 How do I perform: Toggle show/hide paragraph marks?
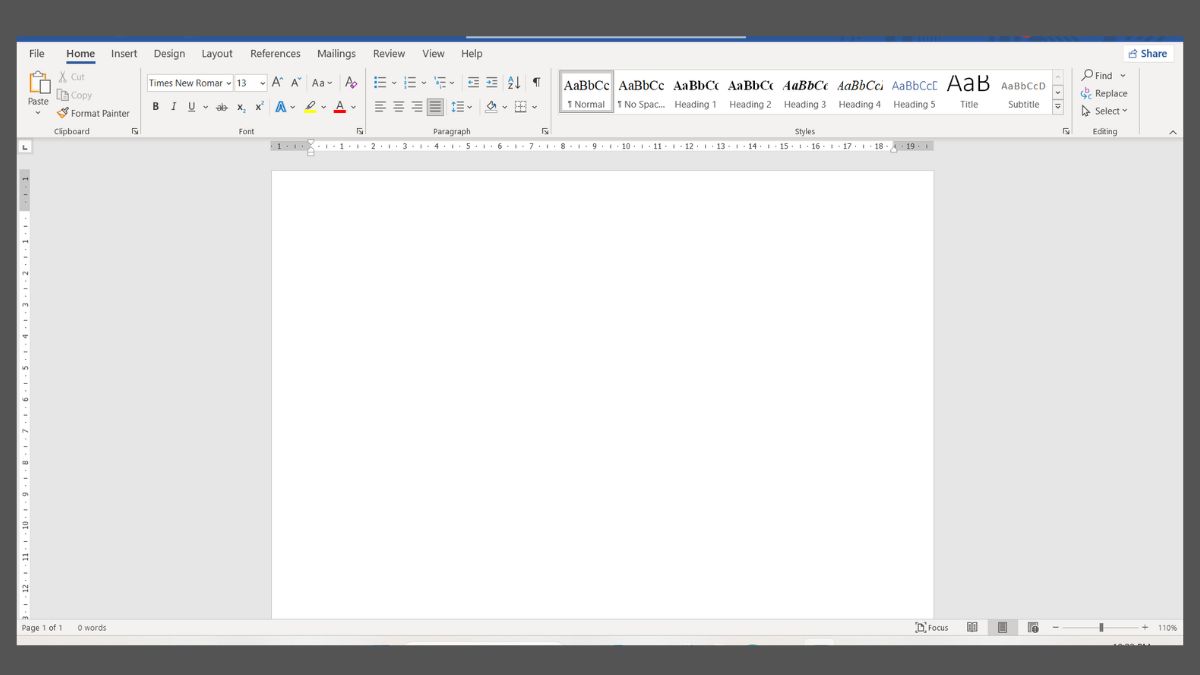(x=536, y=83)
